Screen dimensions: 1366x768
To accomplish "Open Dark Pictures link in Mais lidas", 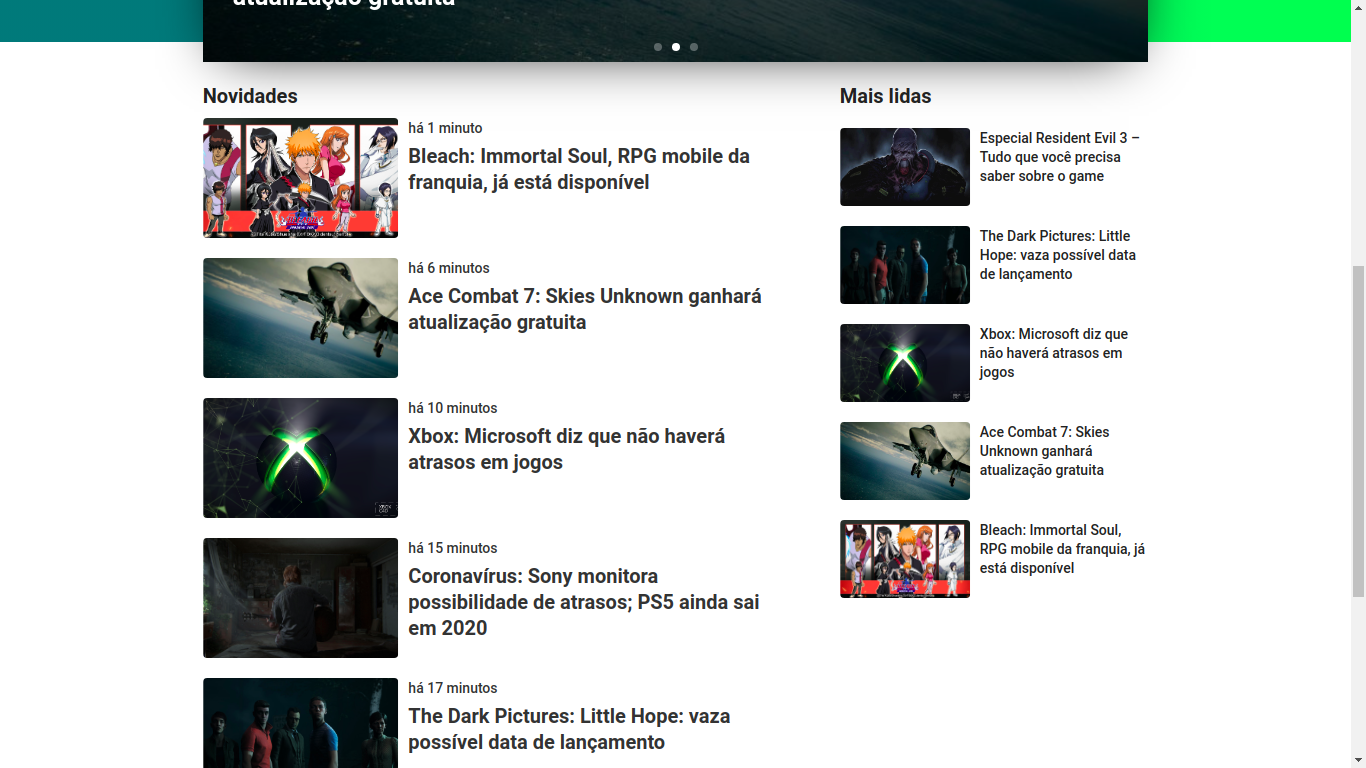I will pos(1058,255).
